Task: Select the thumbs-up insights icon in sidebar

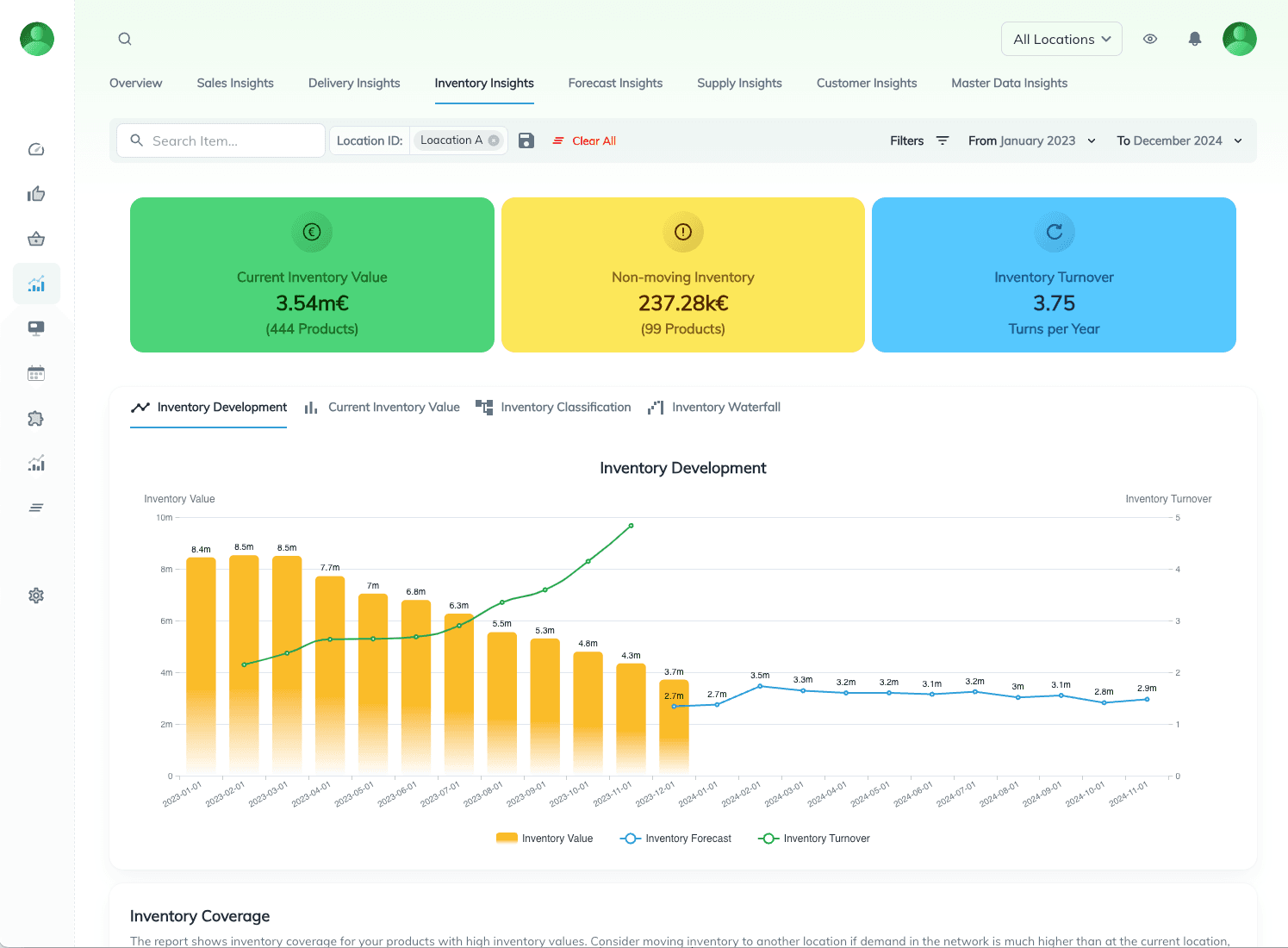Action: [36, 194]
